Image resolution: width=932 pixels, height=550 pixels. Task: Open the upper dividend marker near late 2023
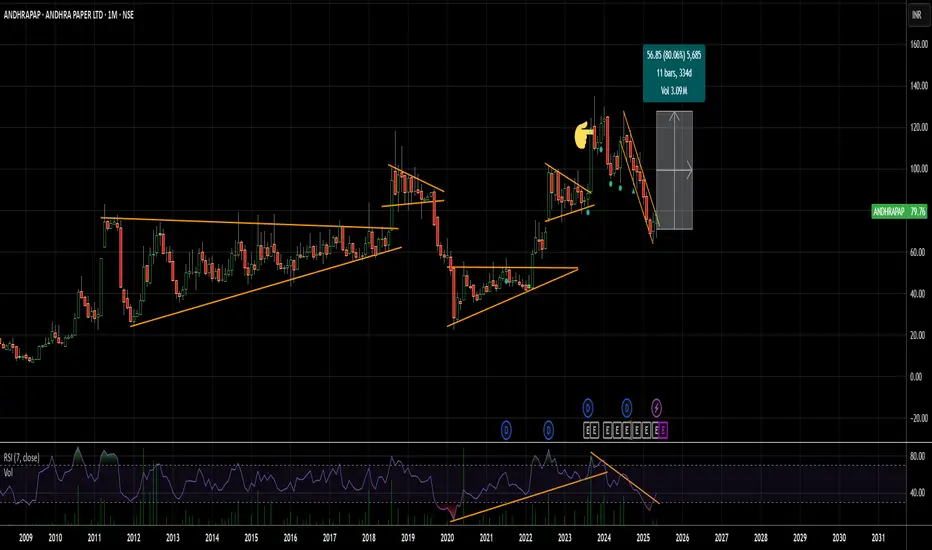588,408
